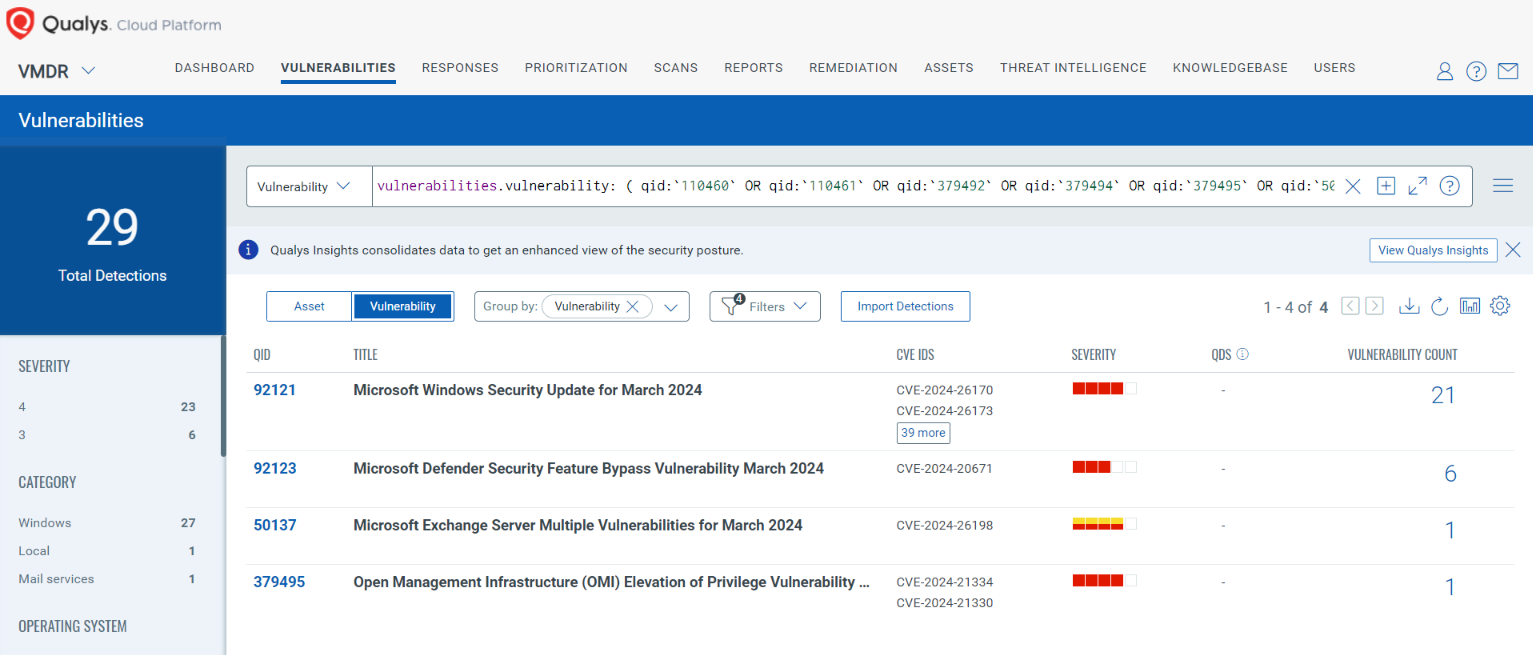Click CVE-2024-26198 entry
Viewport: 1533px width, 655px height.
coord(945,525)
